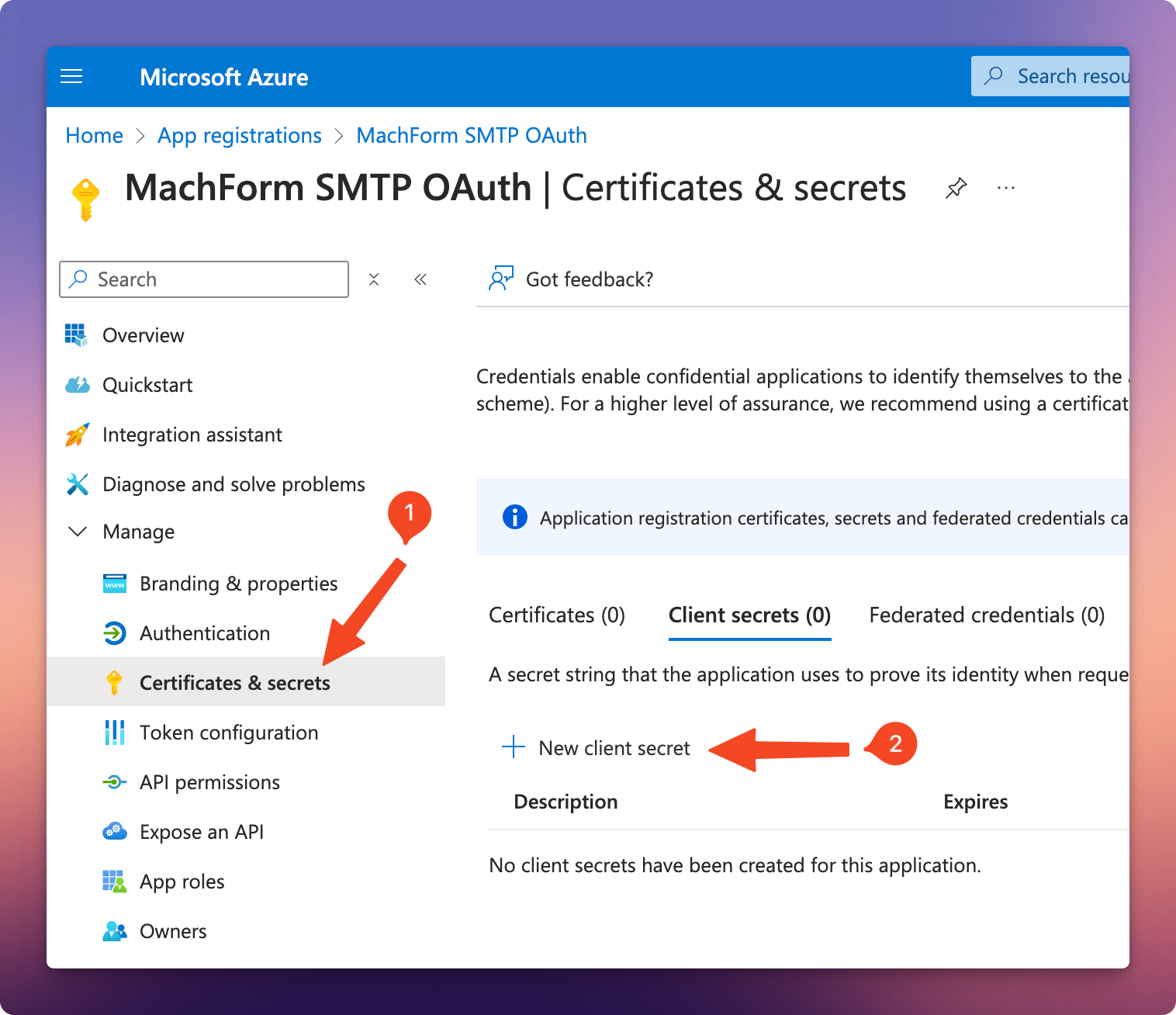Image resolution: width=1176 pixels, height=1015 pixels.
Task: Click the key icon beside the page title
Action: tap(85, 199)
